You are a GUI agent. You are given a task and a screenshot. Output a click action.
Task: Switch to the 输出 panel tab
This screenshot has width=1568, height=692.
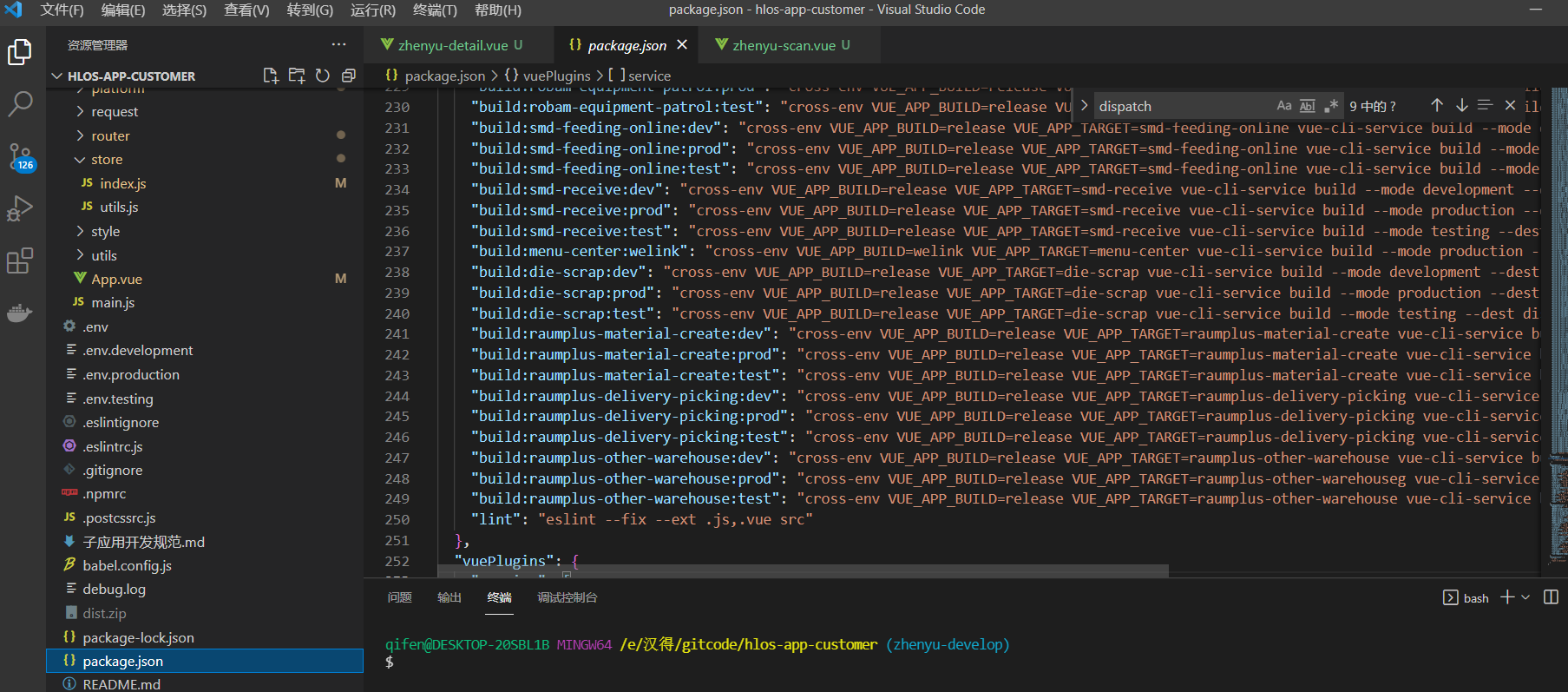(449, 597)
